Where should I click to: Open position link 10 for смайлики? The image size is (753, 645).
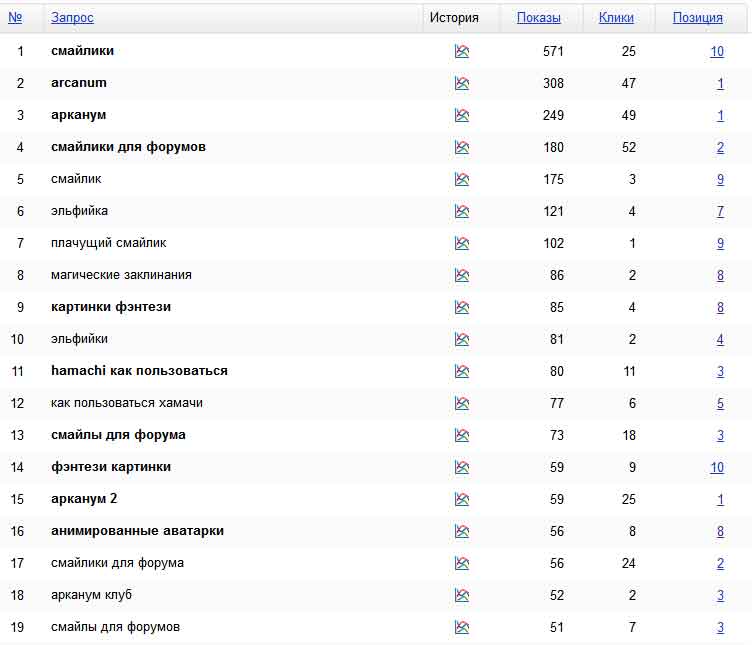[x=716, y=51]
